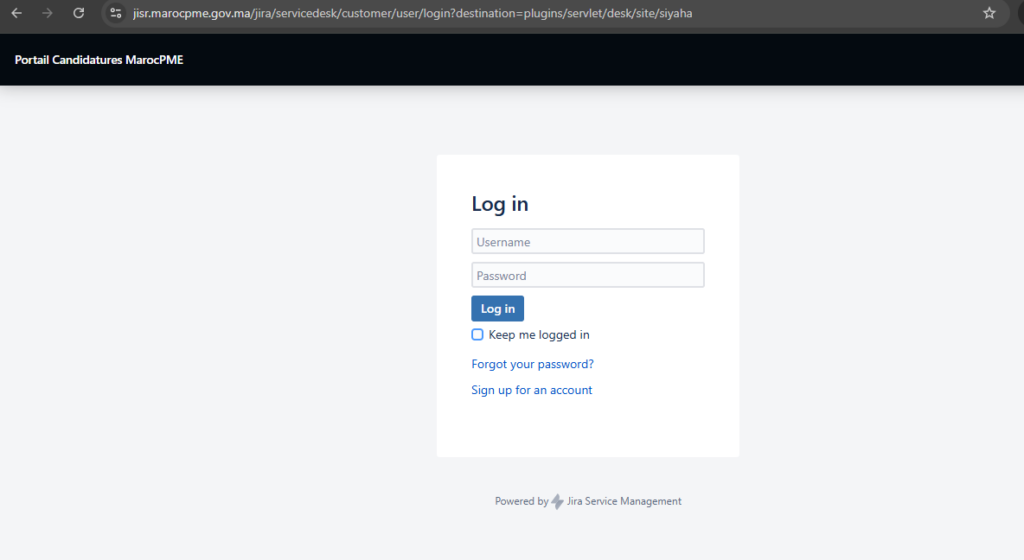
Task: Click the jisr.marocpme.gov.ma domain in URL
Action: tap(192, 14)
